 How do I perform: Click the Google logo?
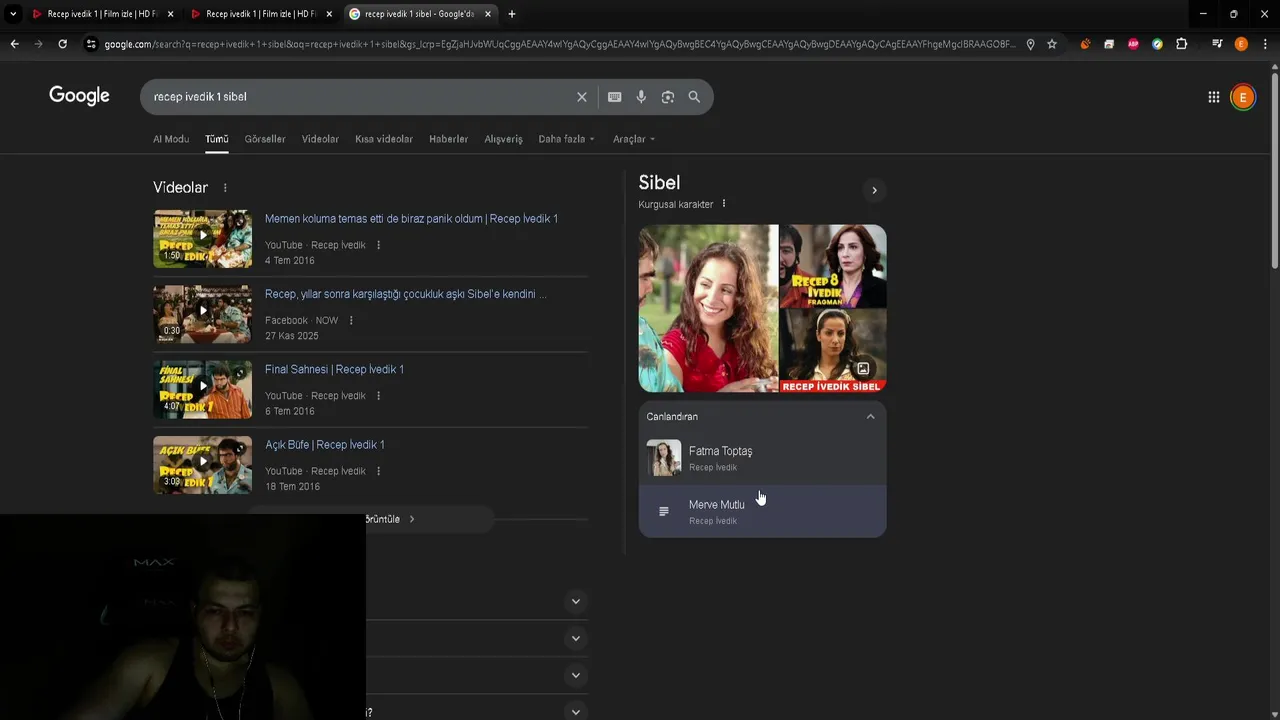[x=79, y=96]
